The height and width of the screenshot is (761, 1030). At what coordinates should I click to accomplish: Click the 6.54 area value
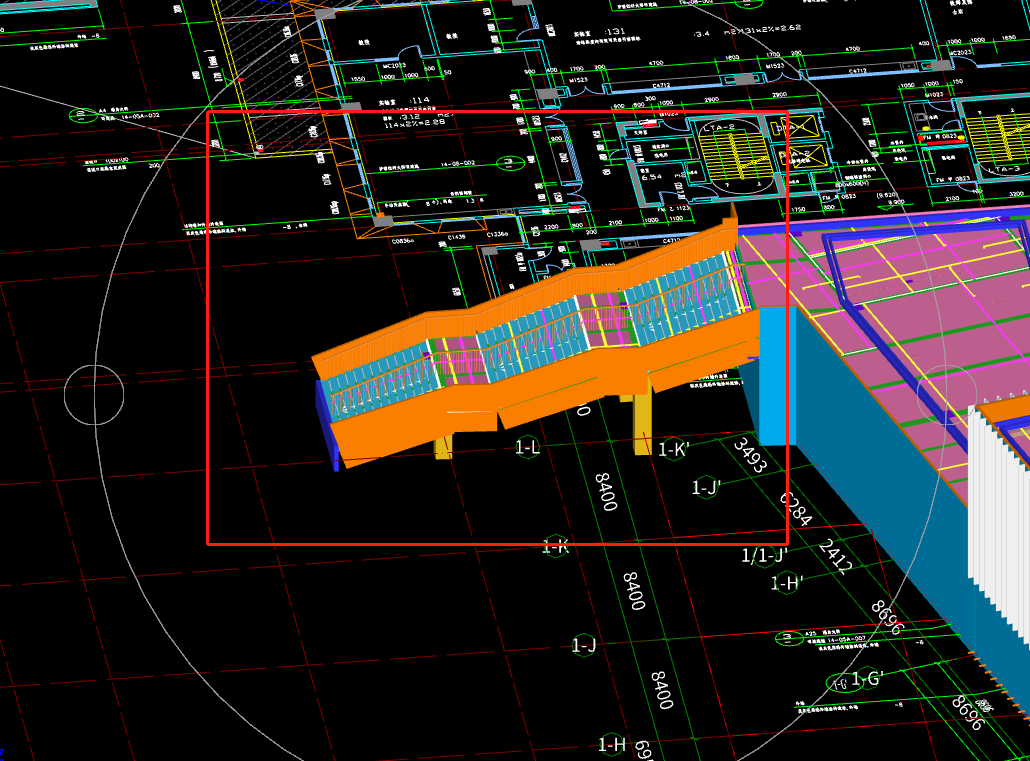(652, 177)
